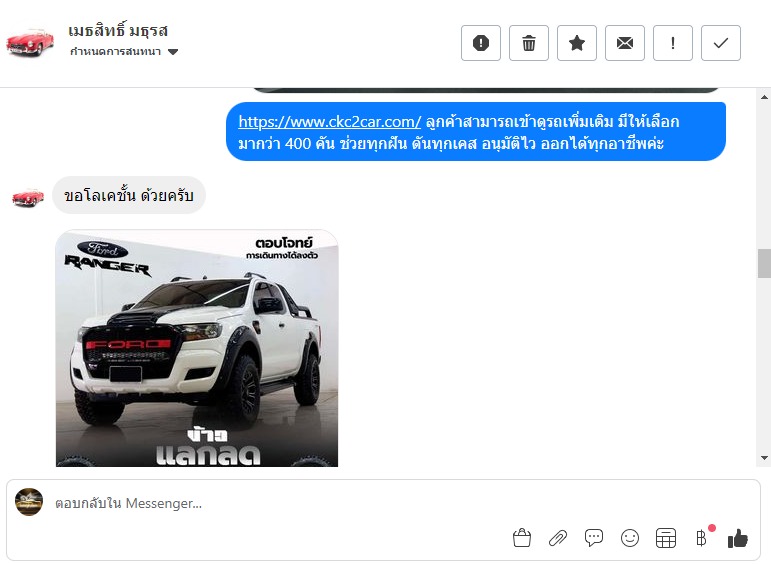Click the scroll-up arrow of chat scrollbar
Screen dimensions: 771x564
pos(764,97)
